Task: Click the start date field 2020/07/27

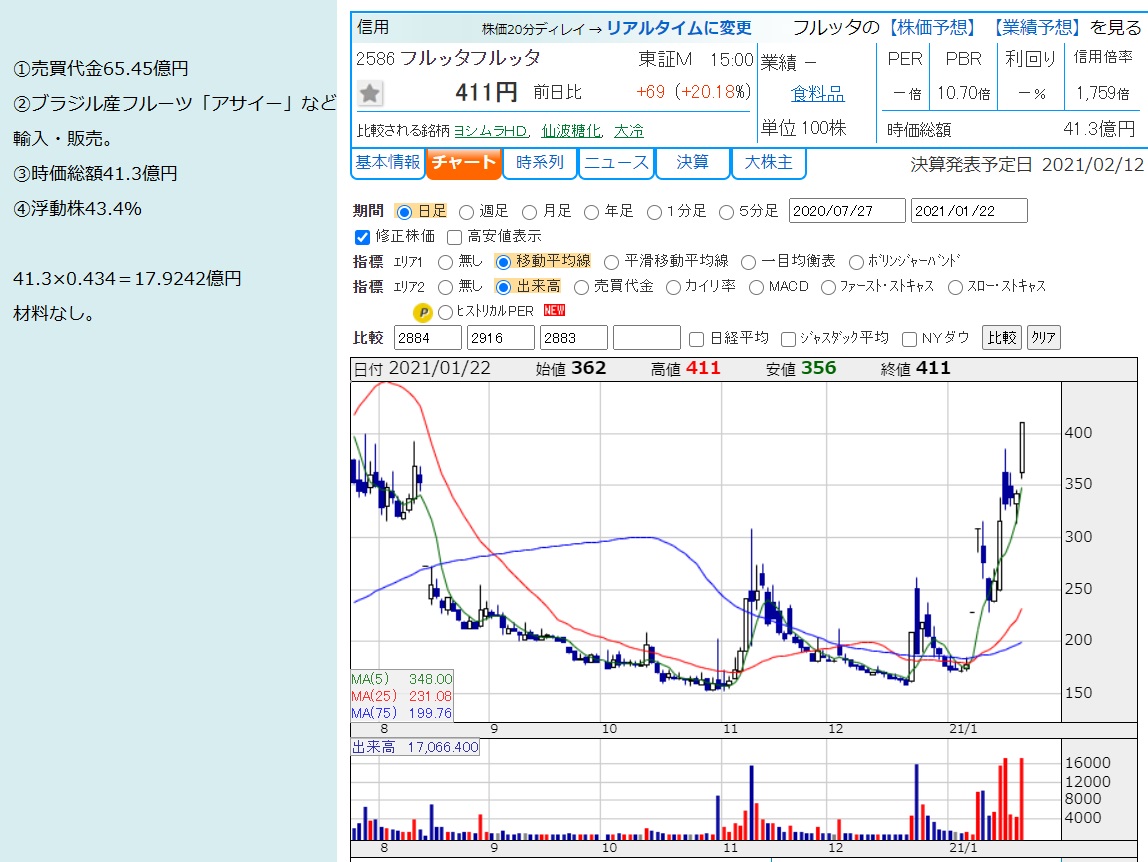Action: click(x=847, y=211)
